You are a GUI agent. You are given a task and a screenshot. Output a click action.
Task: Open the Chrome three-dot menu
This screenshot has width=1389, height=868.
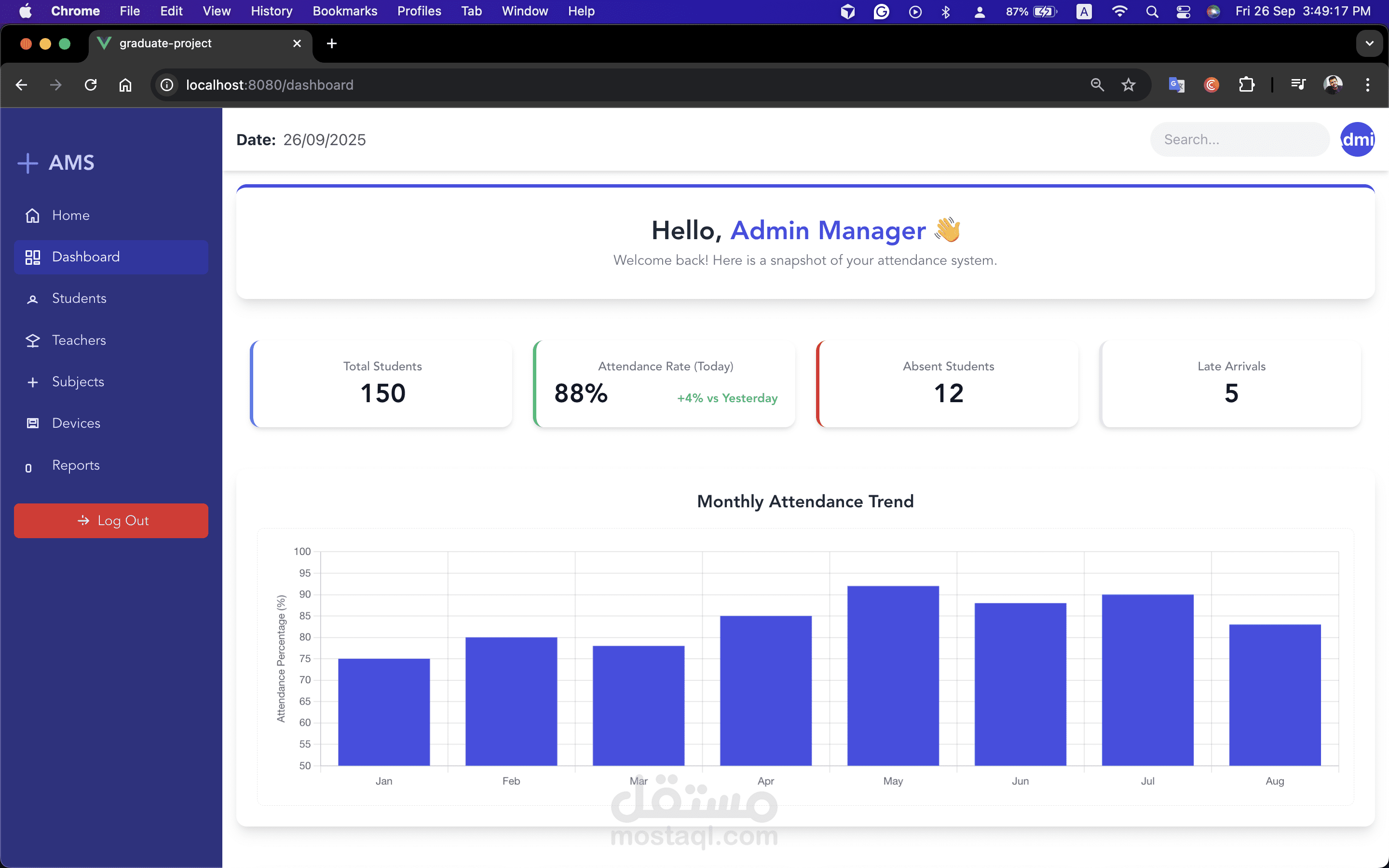1368,85
